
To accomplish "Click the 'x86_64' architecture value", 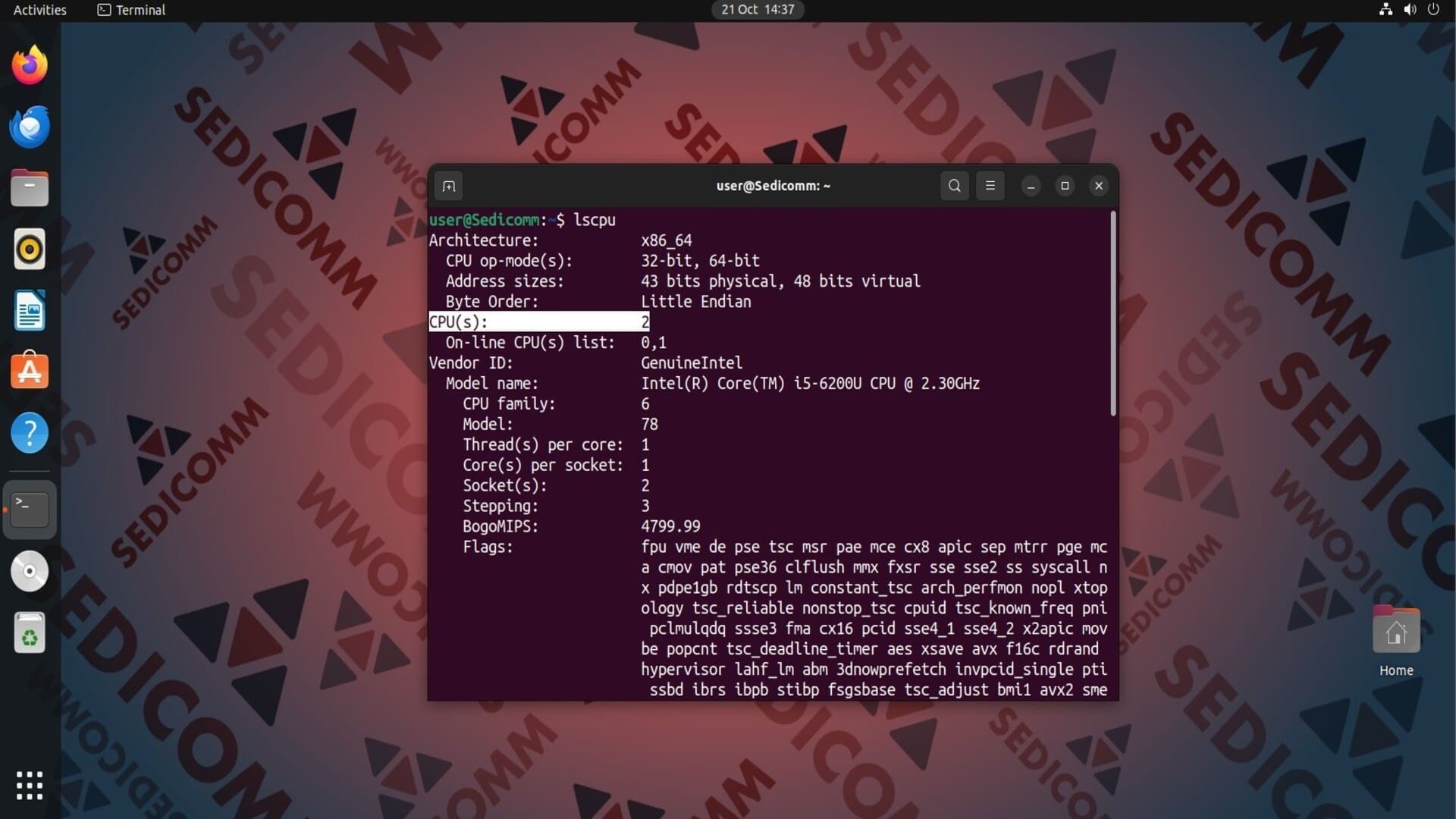I will coord(666,240).
